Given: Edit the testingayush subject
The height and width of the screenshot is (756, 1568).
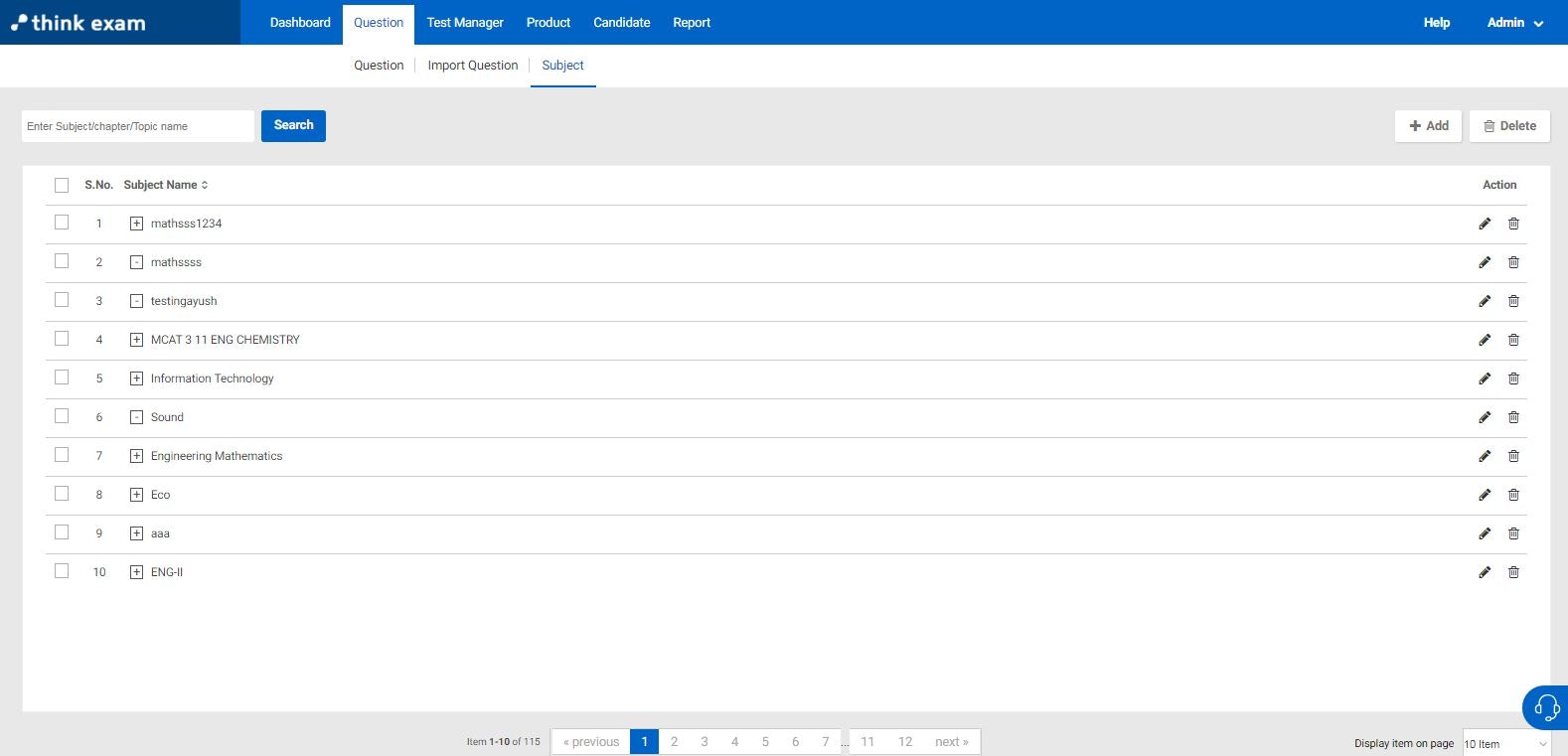Looking at the screenshot, I should pos(1485,301).
